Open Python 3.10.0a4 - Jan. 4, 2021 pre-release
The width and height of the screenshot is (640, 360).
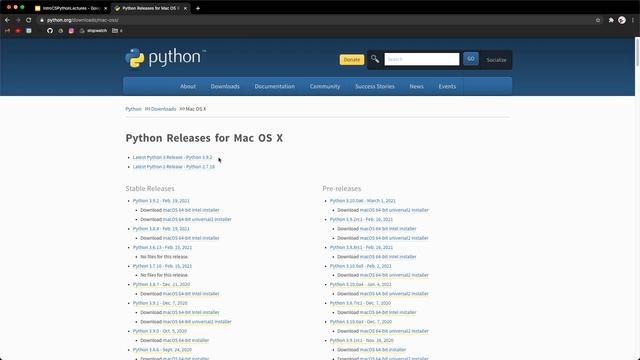click(360, 284)
